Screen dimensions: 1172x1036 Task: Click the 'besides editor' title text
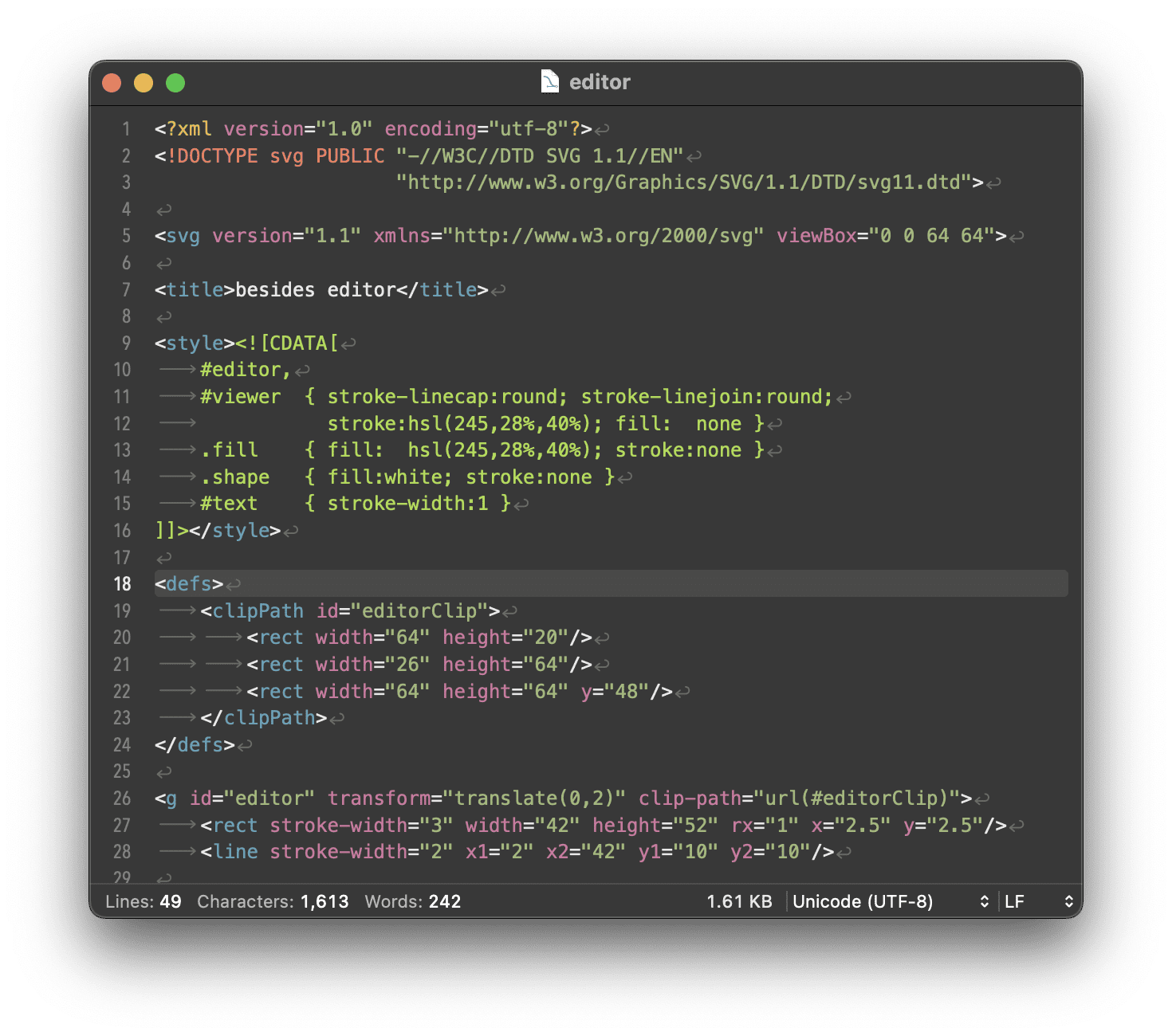(x=315, y=290)
